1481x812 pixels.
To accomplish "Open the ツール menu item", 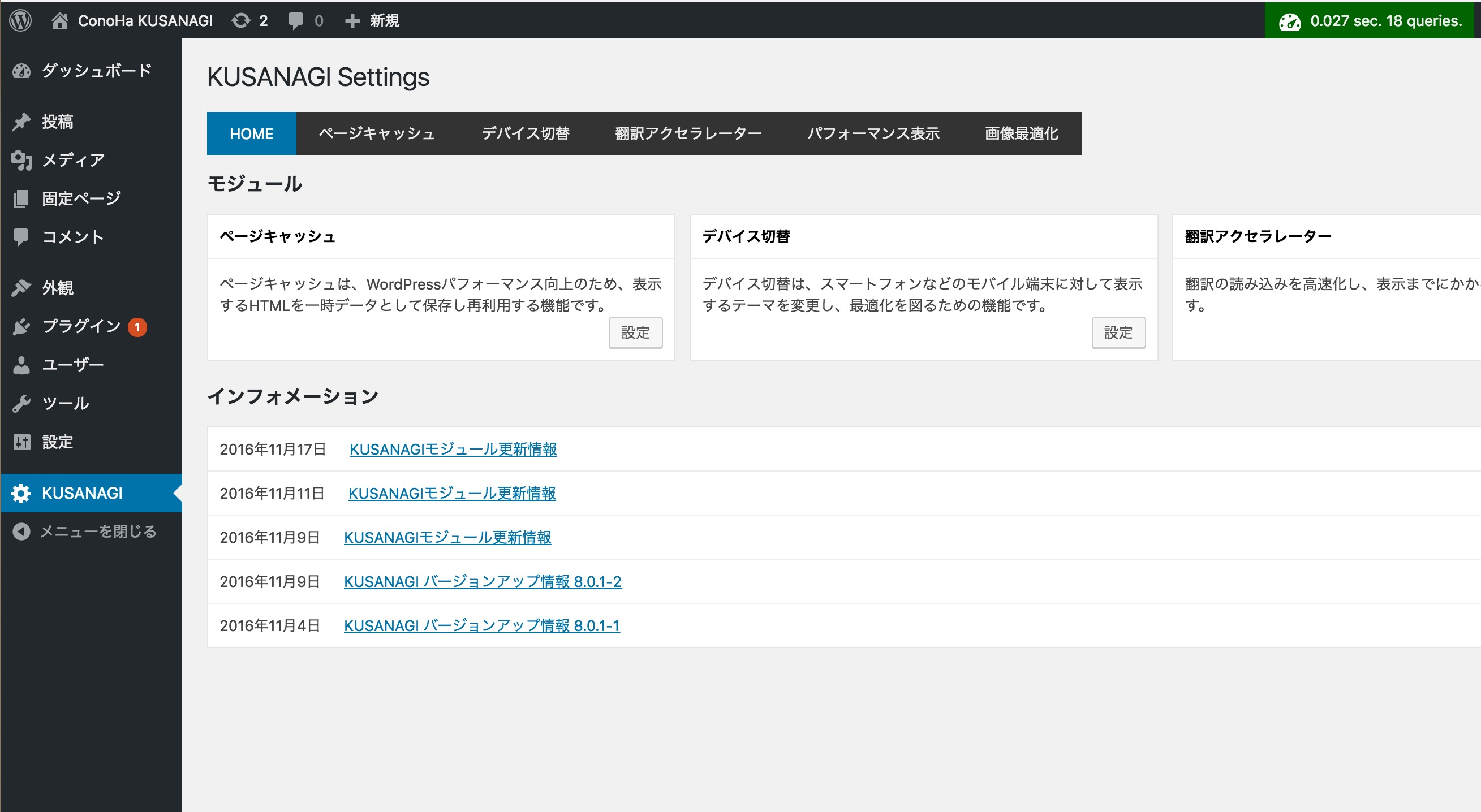I will click(x=92, y=403).
